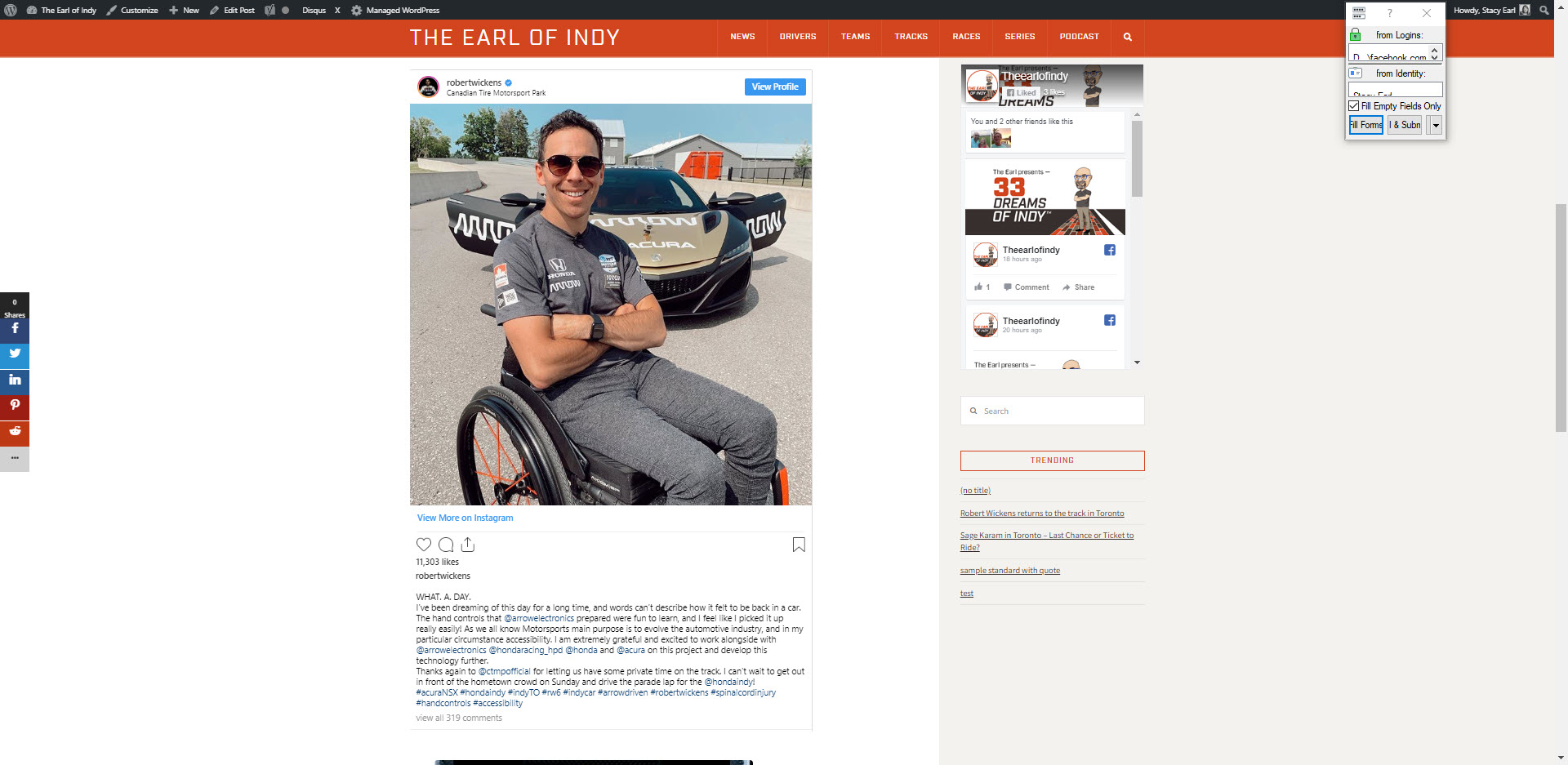The height and width of the screenshot is (765, 1568).
Task: Share post via Reddit sidebar icon
Action: (x=15, y=431)
